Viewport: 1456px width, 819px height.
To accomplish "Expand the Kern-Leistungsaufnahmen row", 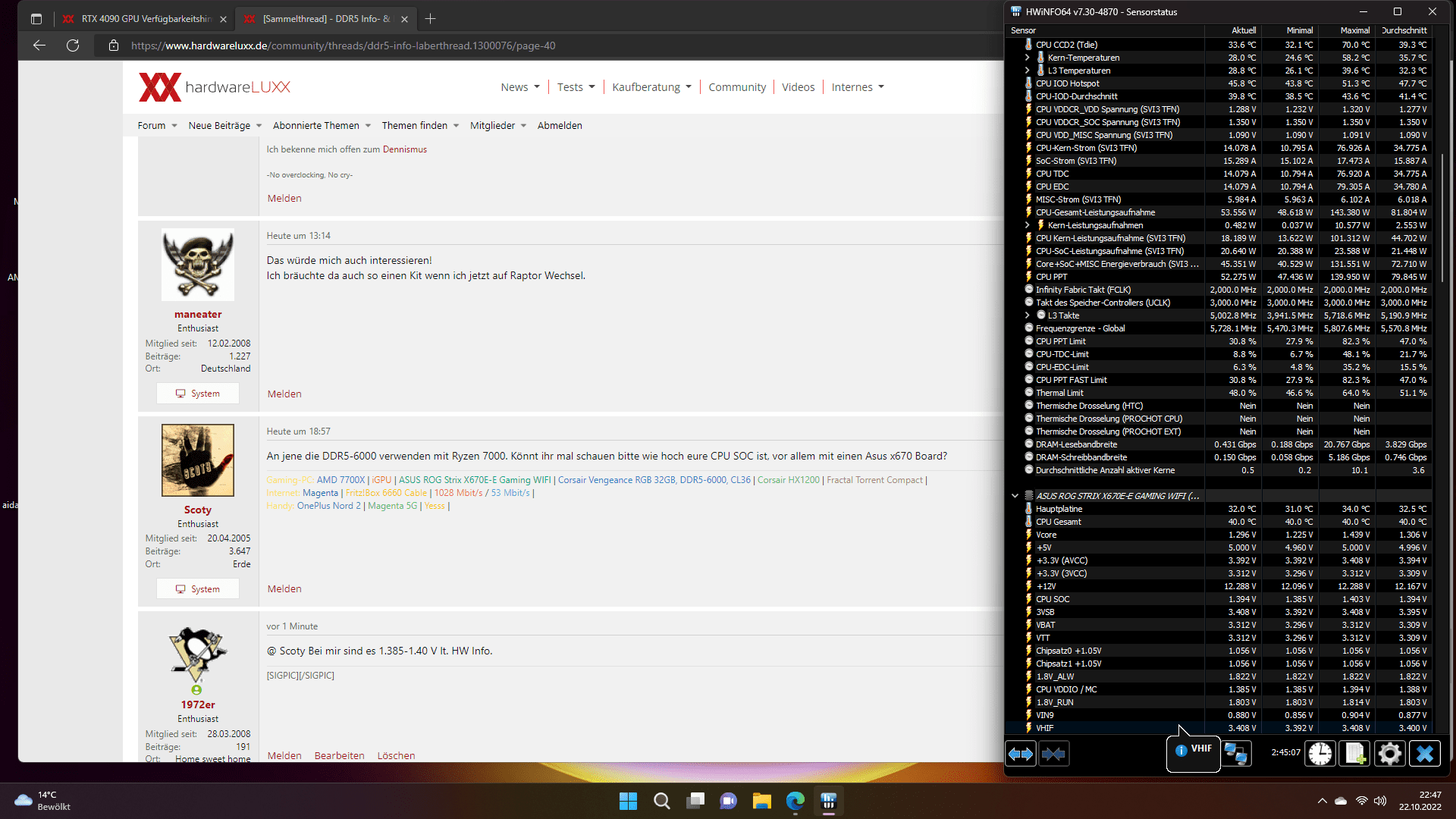I will (x=1027, y=225).
